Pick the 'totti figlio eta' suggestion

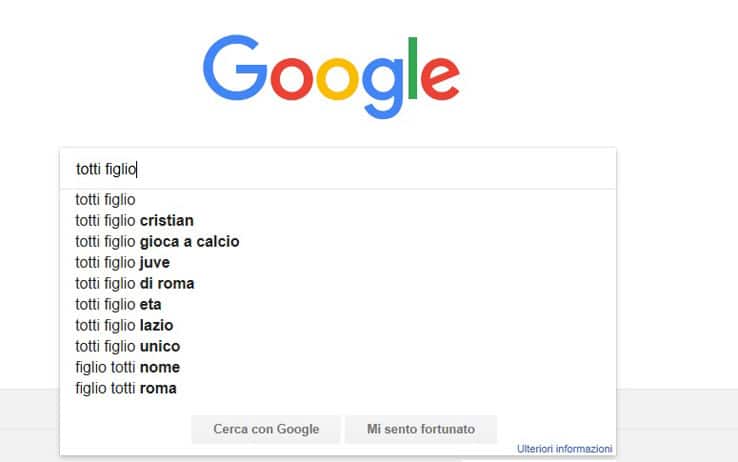coord(338,304)
